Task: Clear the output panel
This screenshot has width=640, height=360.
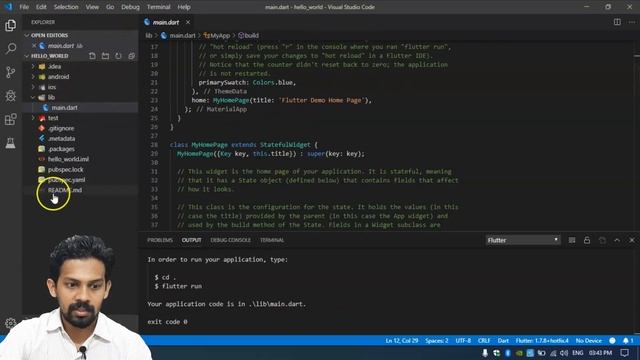Action: 572,240
